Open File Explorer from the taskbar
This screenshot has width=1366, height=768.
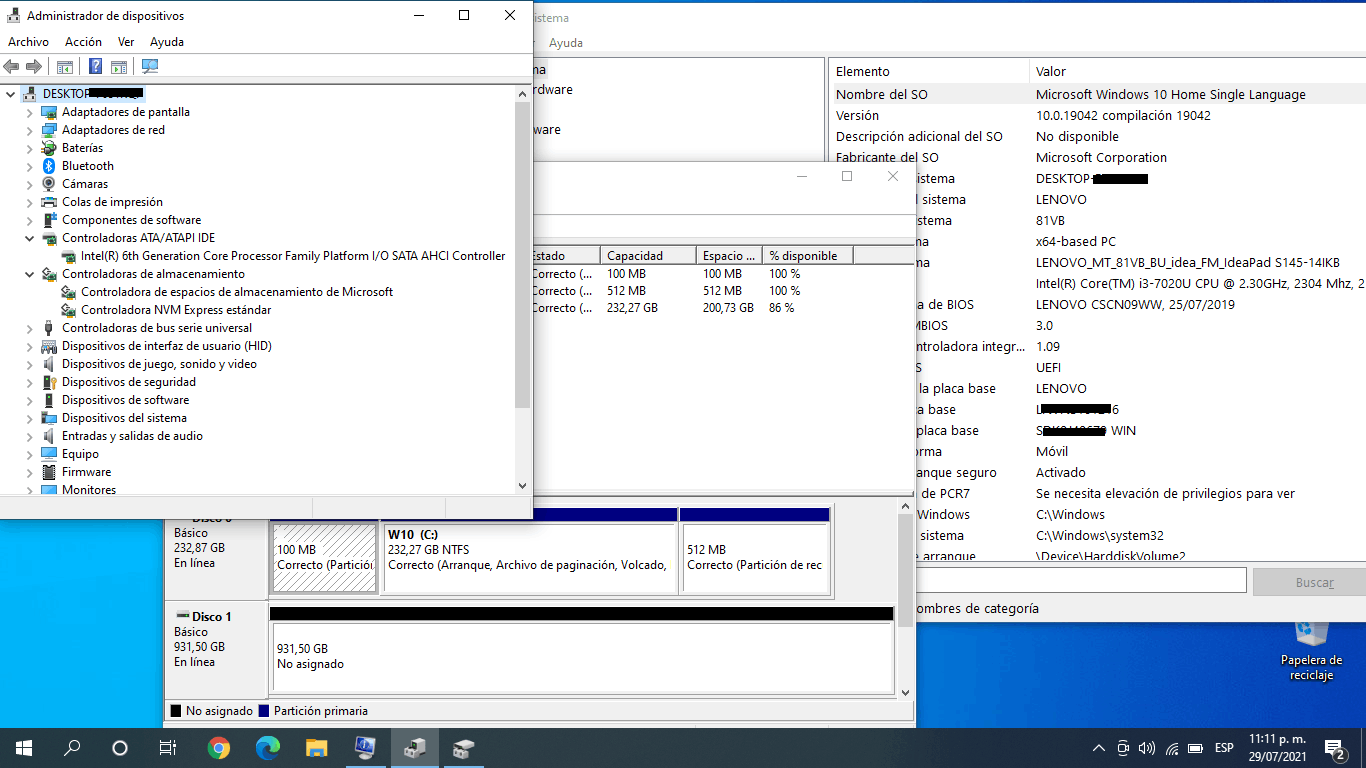316,747
